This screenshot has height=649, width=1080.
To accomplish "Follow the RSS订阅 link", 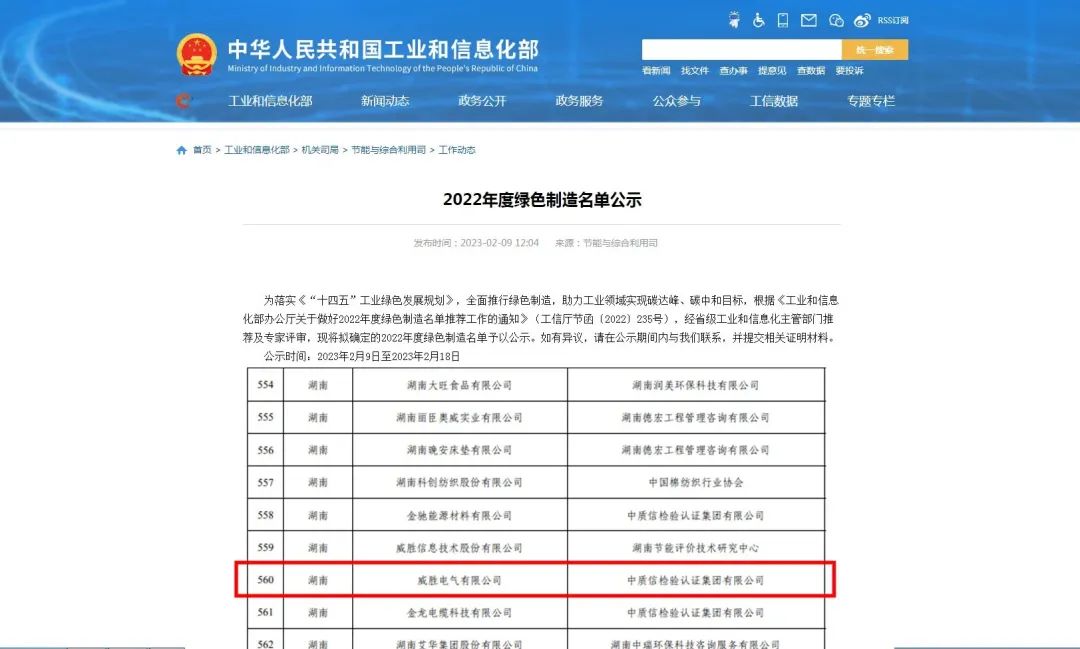I will 891,19.
